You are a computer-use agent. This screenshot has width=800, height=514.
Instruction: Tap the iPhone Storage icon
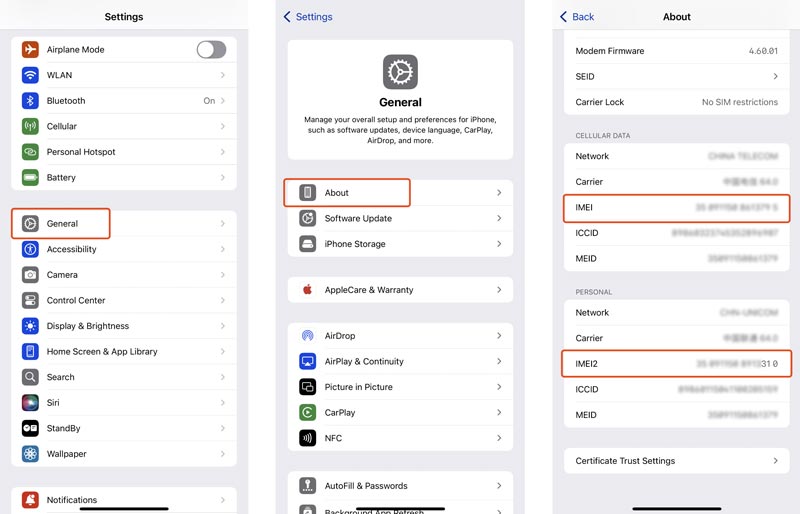click(x=308, y=243)
